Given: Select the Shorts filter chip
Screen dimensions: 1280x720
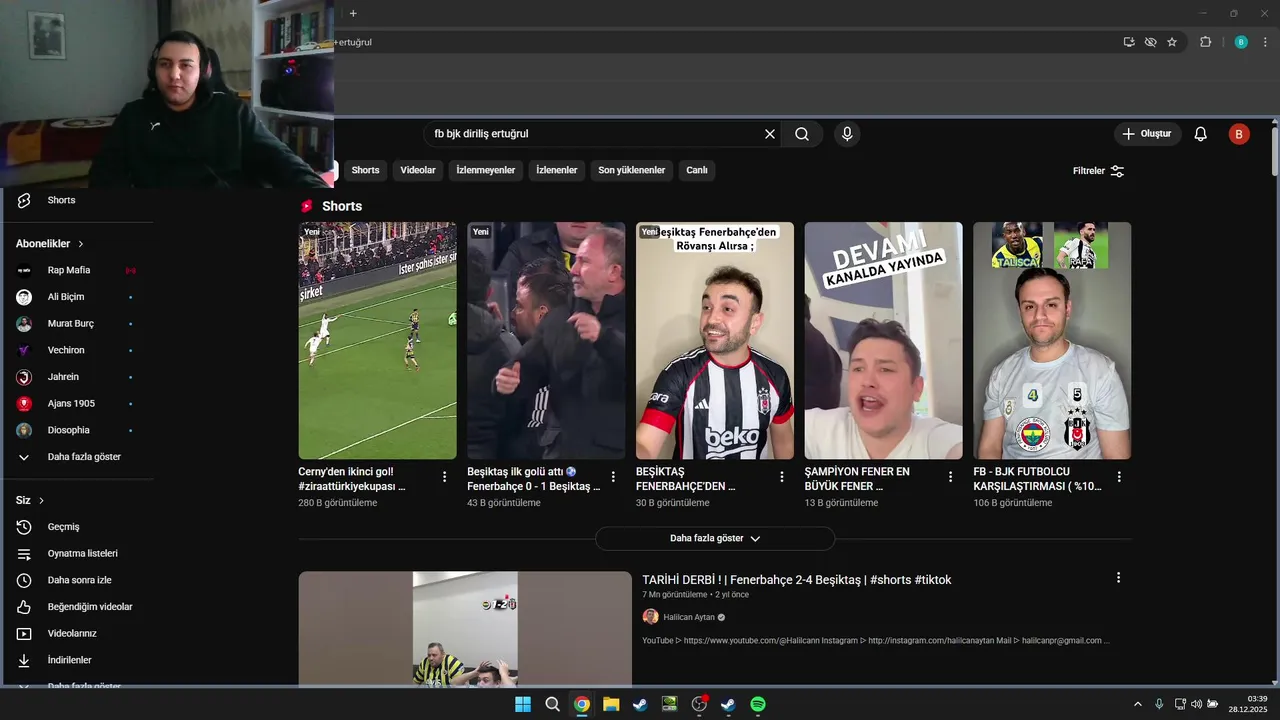Looking at the screenshot, I should click(365, 170).
